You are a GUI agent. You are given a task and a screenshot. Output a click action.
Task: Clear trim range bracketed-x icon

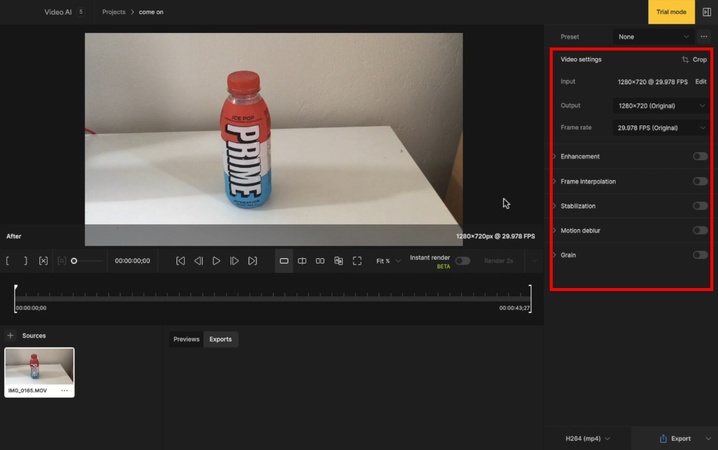coord(43,261)
